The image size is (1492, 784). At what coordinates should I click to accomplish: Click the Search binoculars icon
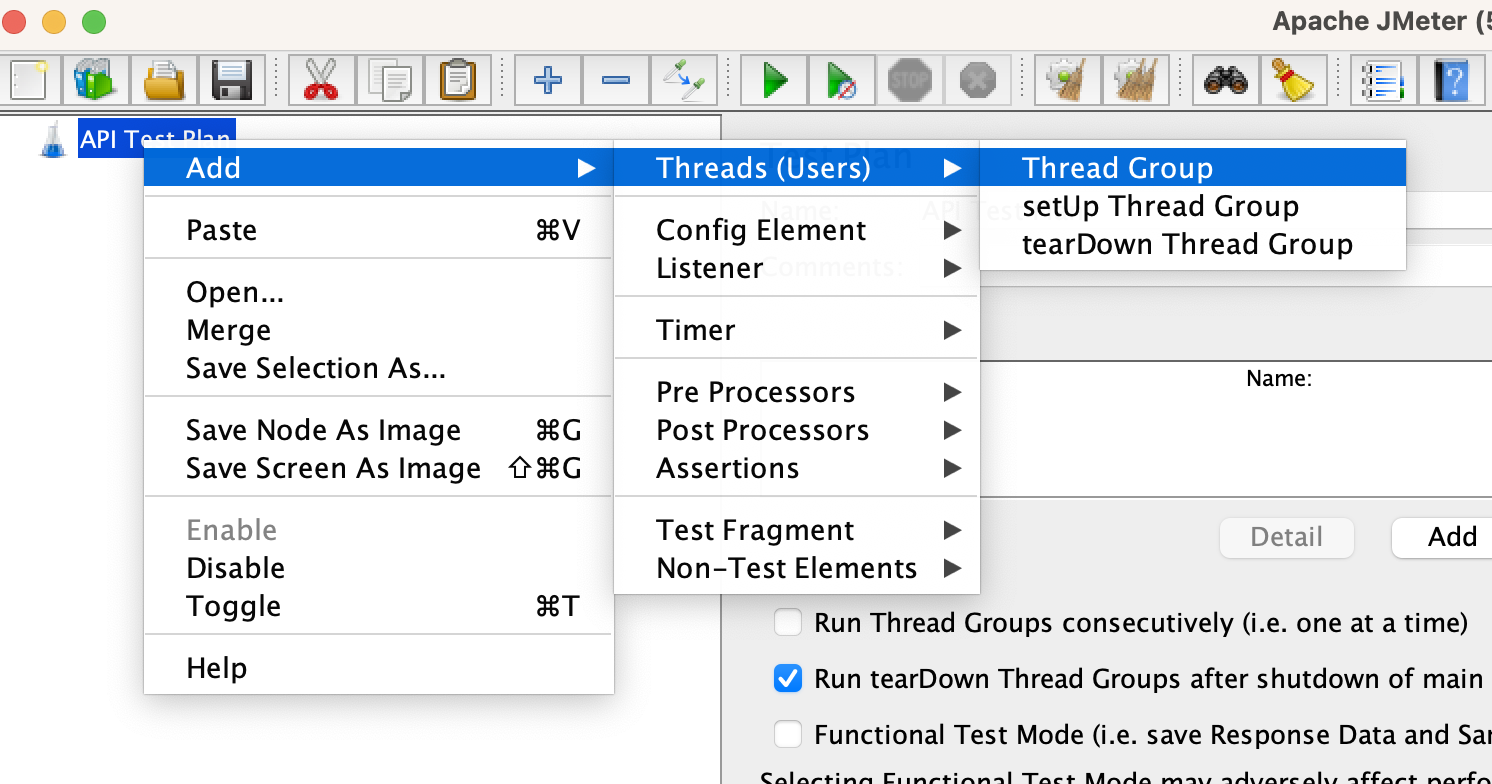pyautogui.click(x=1225, y=78)
